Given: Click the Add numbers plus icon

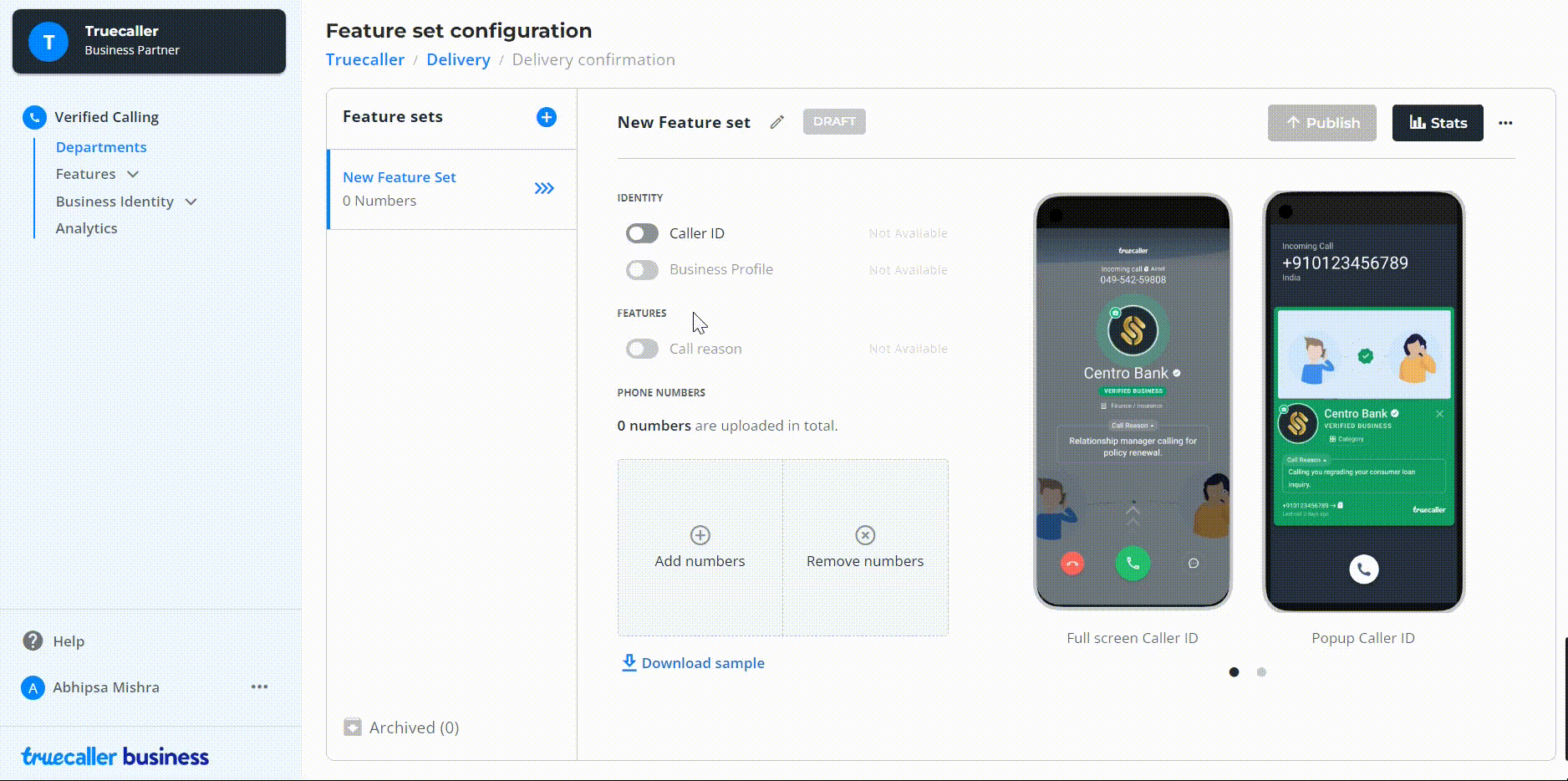Looking at the screenshot, I should coord(700,535).
